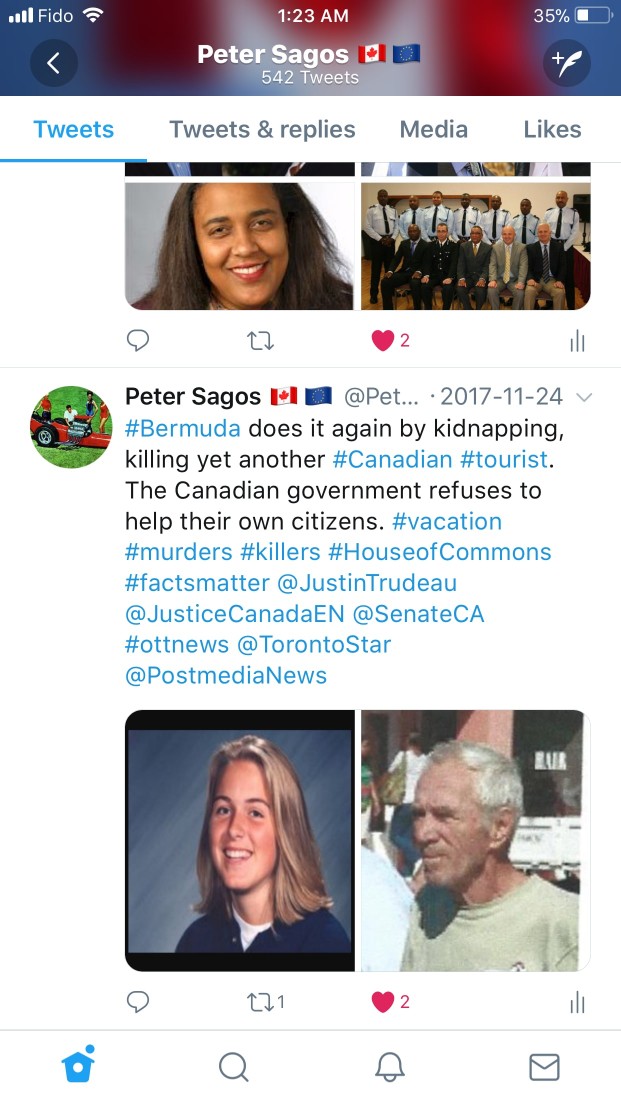This screenshot has height=1104, width=621.
Task: Open Messages envelope in the bottom bar
Action: click(544, 1067)
